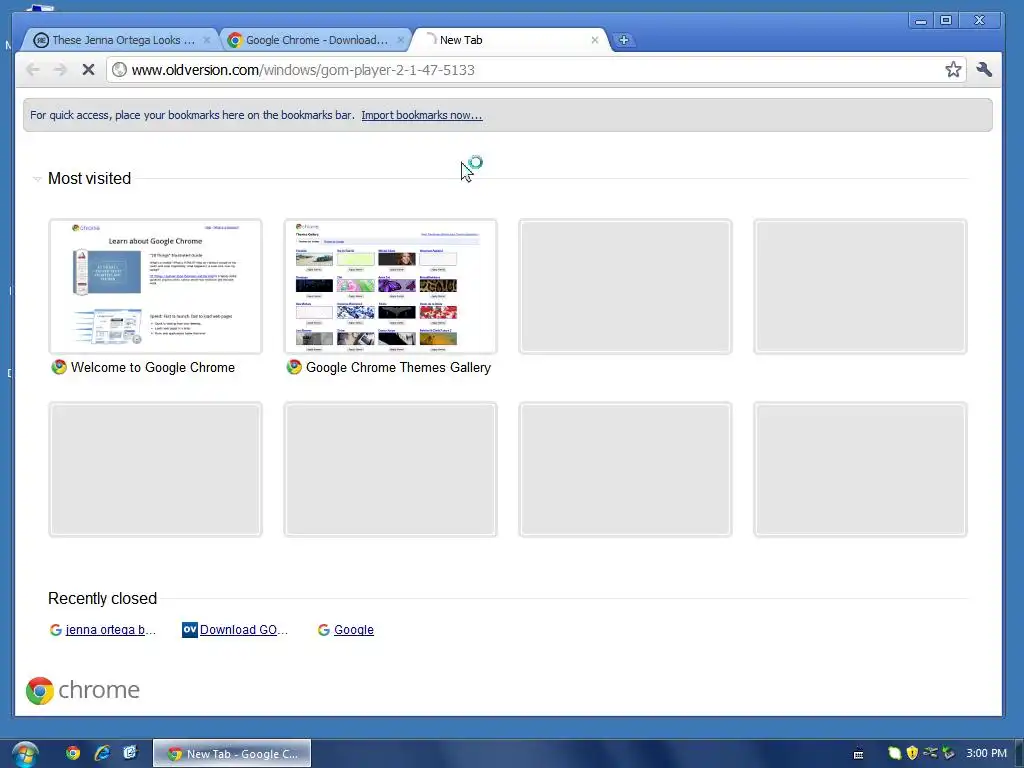Click the oldversion.com address bar

click(536, 70)
